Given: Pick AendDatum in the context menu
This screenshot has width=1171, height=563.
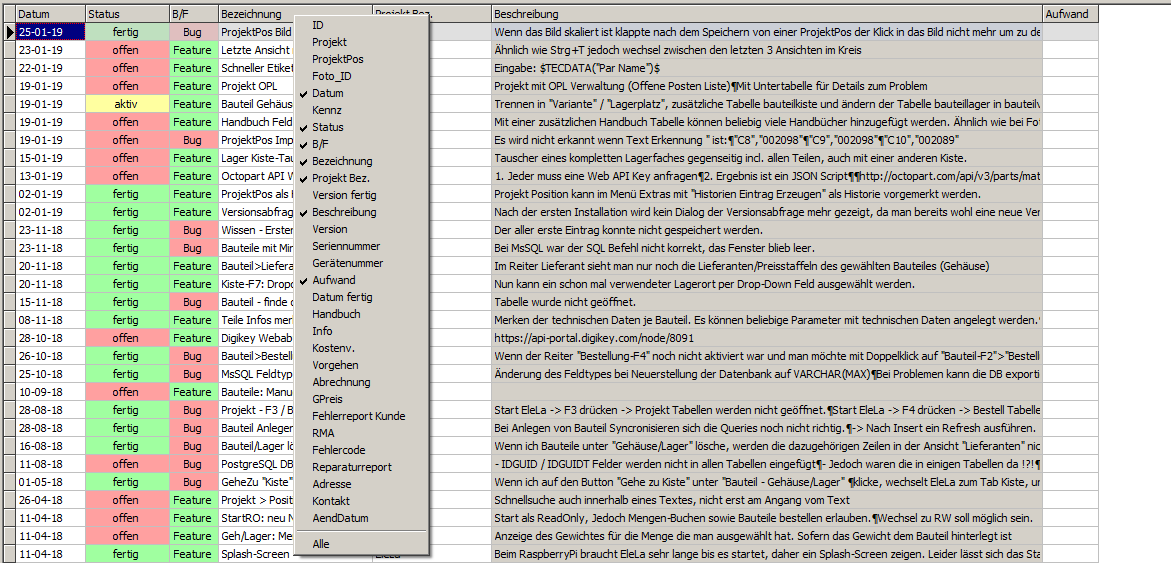Looking at the screenshot, I should (340, 518).
